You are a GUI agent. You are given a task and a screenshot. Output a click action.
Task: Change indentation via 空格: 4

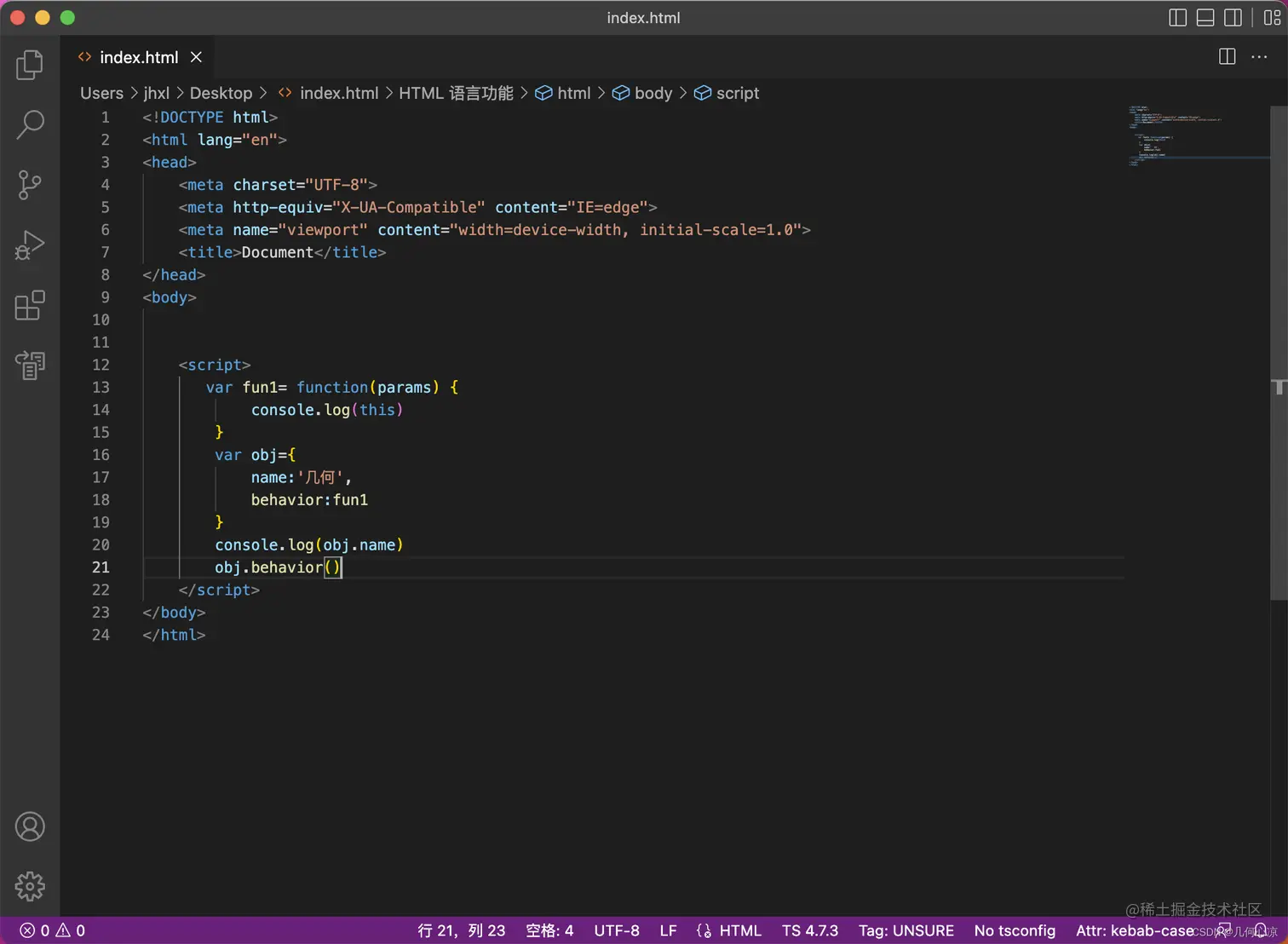(549, 930)
